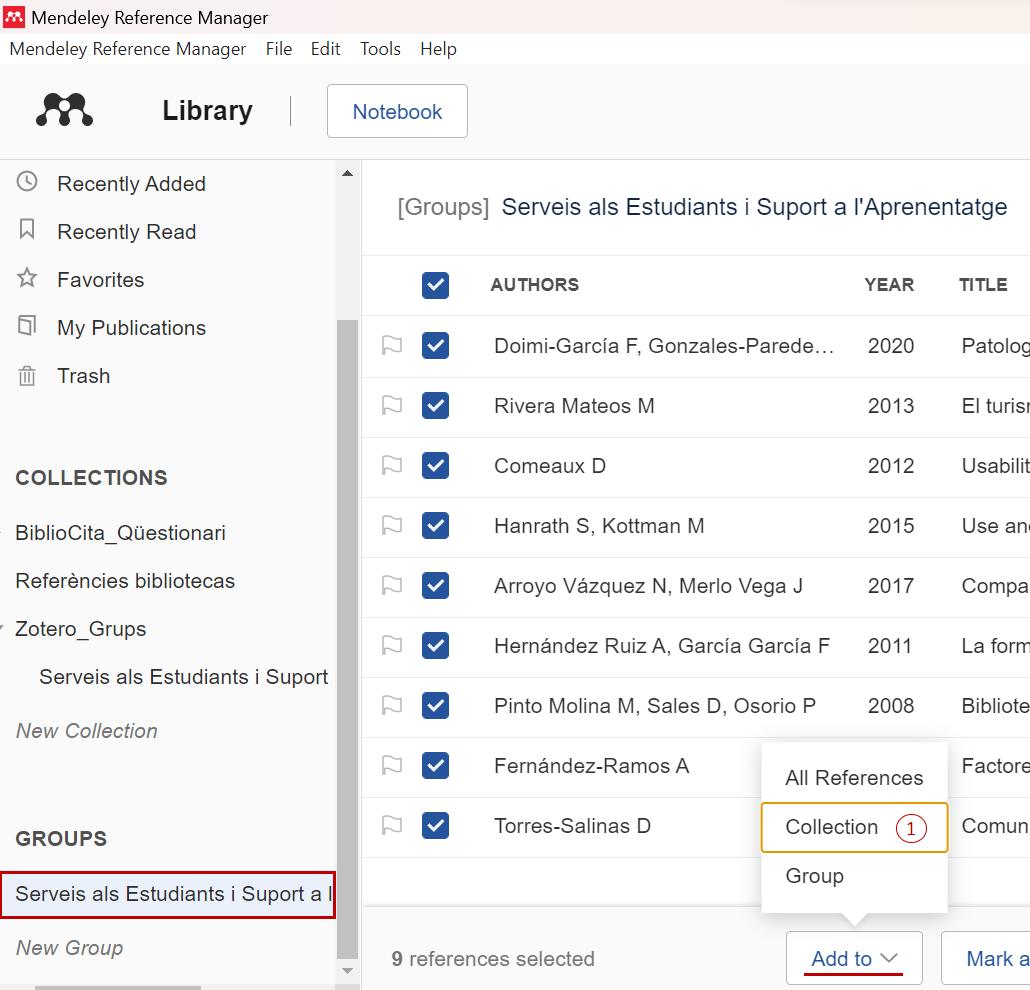Open My Publications
Viewport: 1030px width, 990px height.
131,327
